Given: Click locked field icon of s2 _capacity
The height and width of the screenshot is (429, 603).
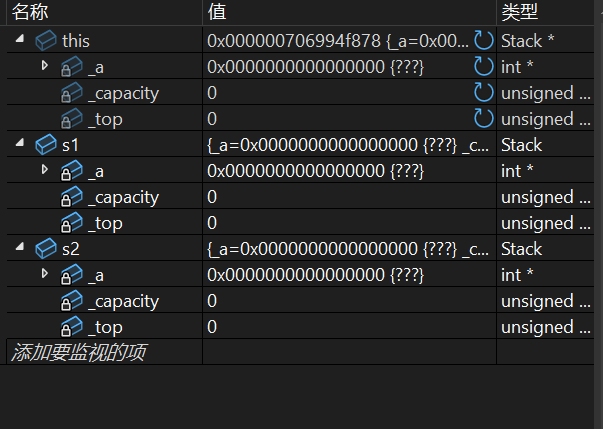Looking at the screenshot, I should tap(72, 301).
